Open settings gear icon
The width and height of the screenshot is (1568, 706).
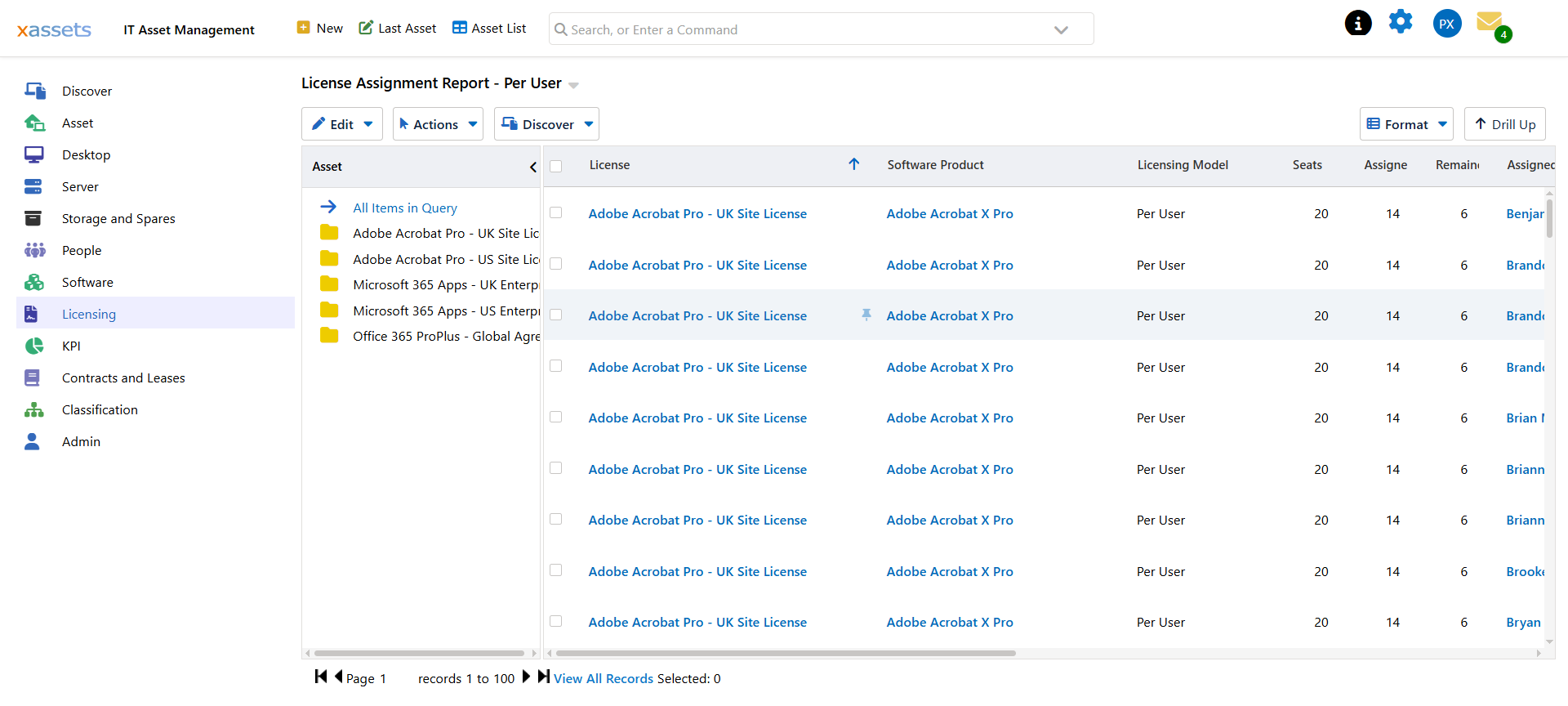1401,22
